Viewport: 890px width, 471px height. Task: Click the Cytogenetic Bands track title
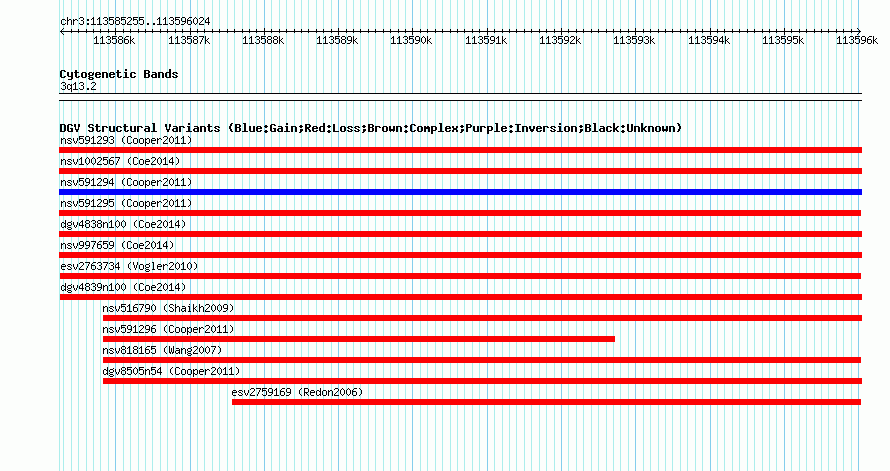click(x=119, y=74)
